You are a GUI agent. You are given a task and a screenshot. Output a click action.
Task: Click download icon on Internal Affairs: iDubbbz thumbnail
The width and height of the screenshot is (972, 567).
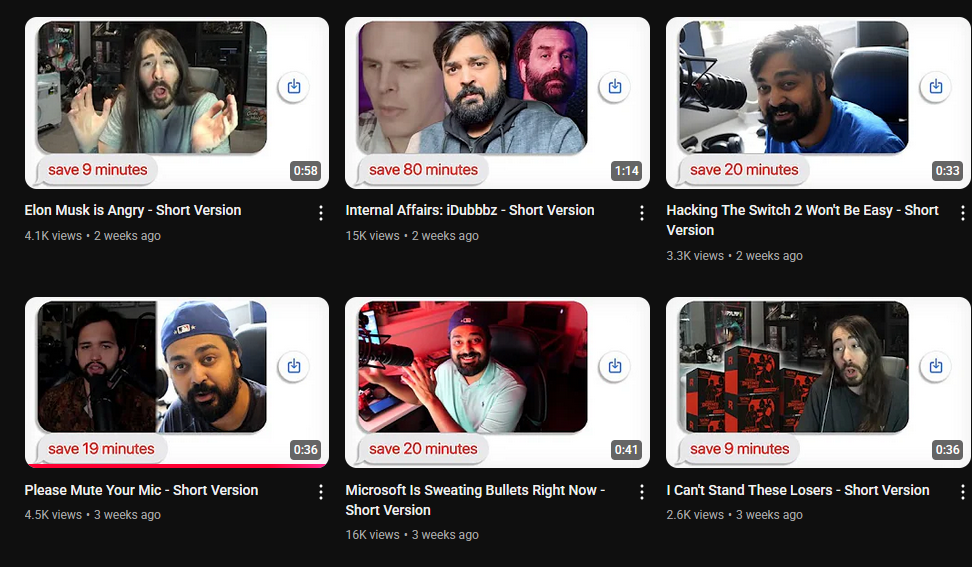615,86
